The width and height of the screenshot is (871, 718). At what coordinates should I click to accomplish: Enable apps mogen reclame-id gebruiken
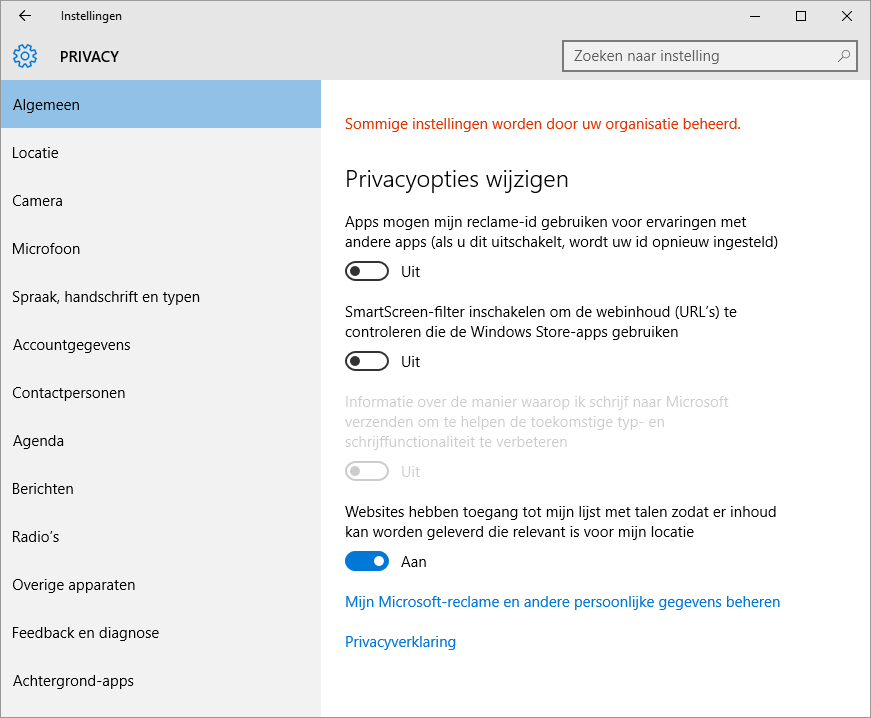pos(366,271)
